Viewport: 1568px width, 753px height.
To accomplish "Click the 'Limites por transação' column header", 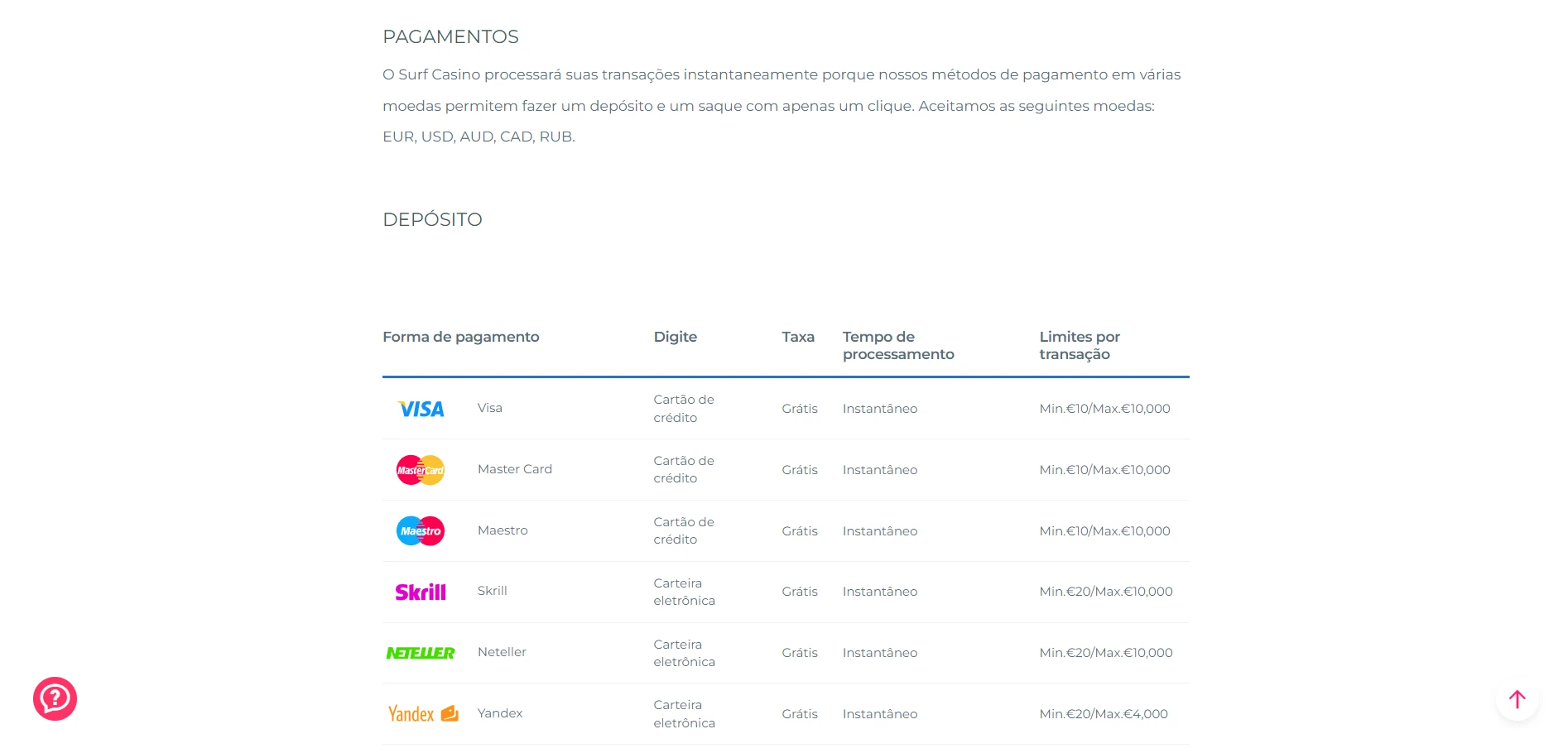I will point(1080,346).
